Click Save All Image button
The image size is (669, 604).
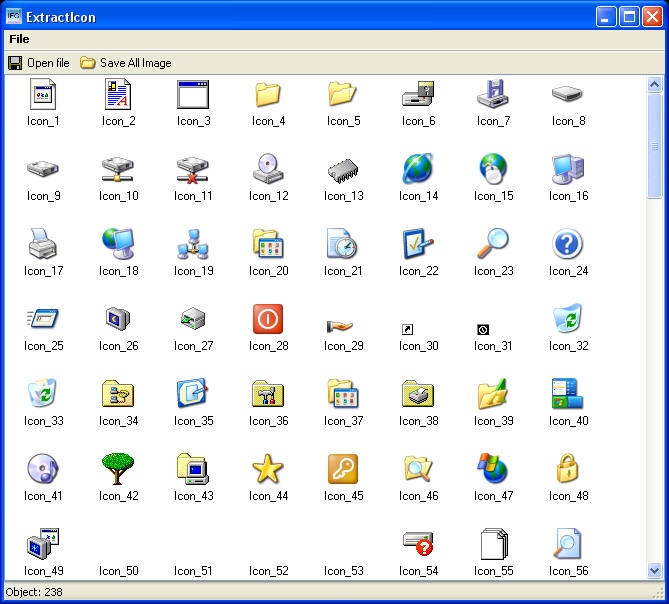pyautogui.click(x=126, y=63)
